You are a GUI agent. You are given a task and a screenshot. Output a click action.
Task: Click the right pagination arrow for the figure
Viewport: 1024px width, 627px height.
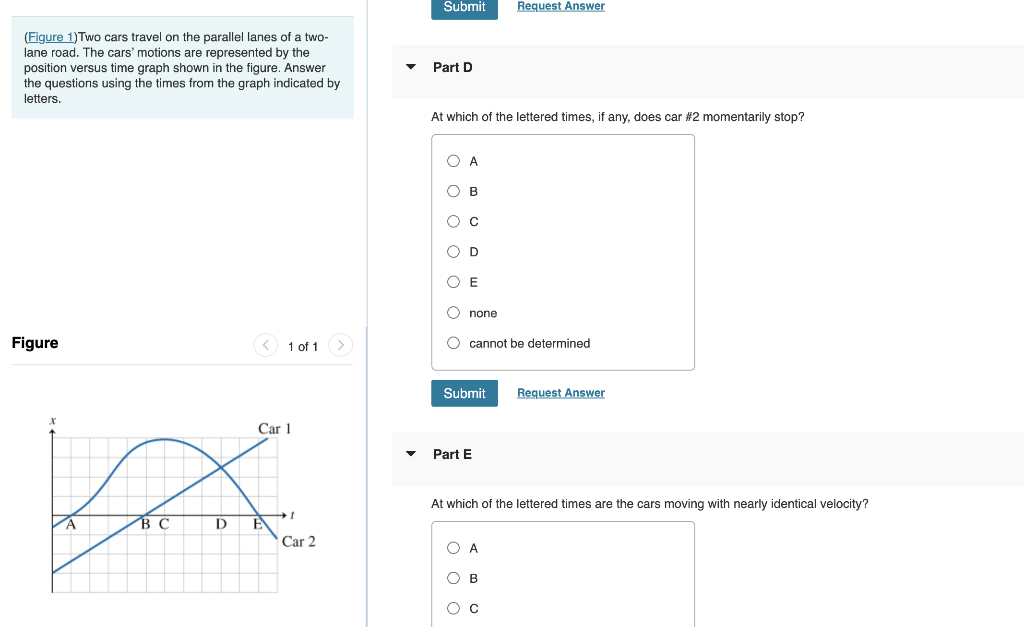(340, 345)
